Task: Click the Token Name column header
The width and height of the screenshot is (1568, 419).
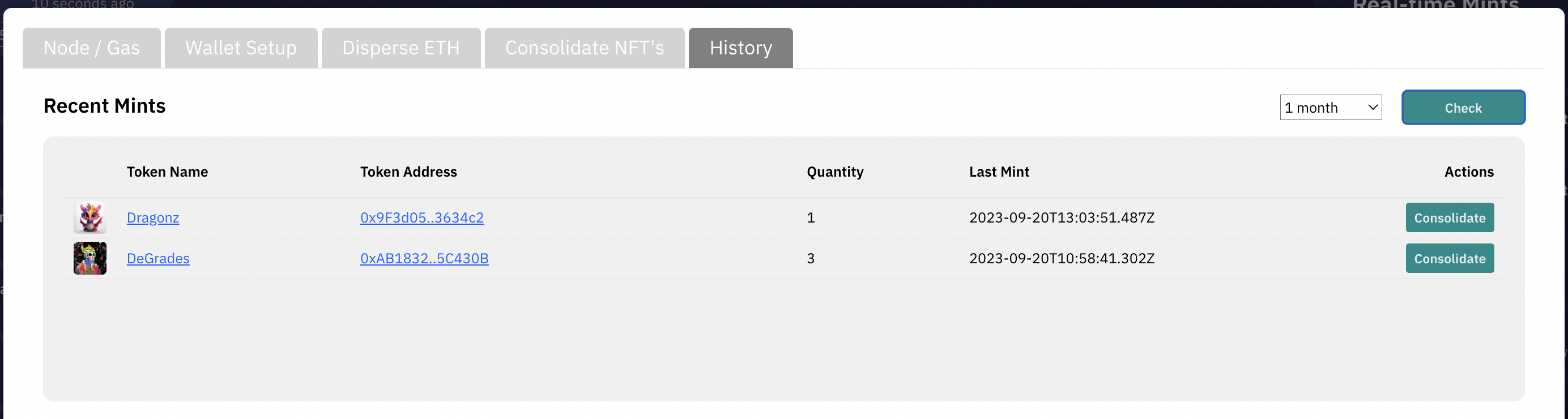Action: [x=167, y=172]
